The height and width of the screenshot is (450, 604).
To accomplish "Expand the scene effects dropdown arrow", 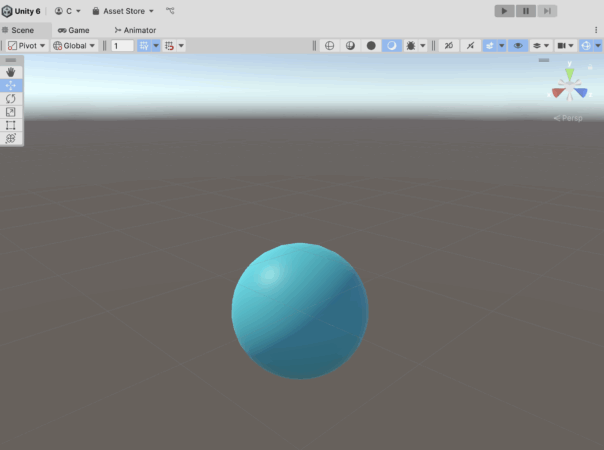I will (x=502, y=45).
